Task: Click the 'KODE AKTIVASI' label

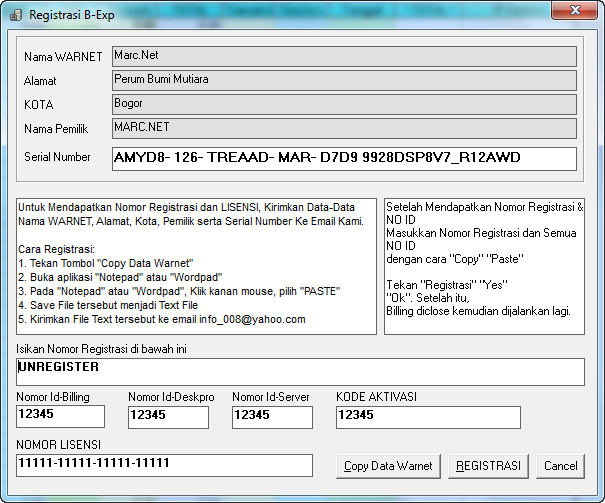Action: pos(376,397)
